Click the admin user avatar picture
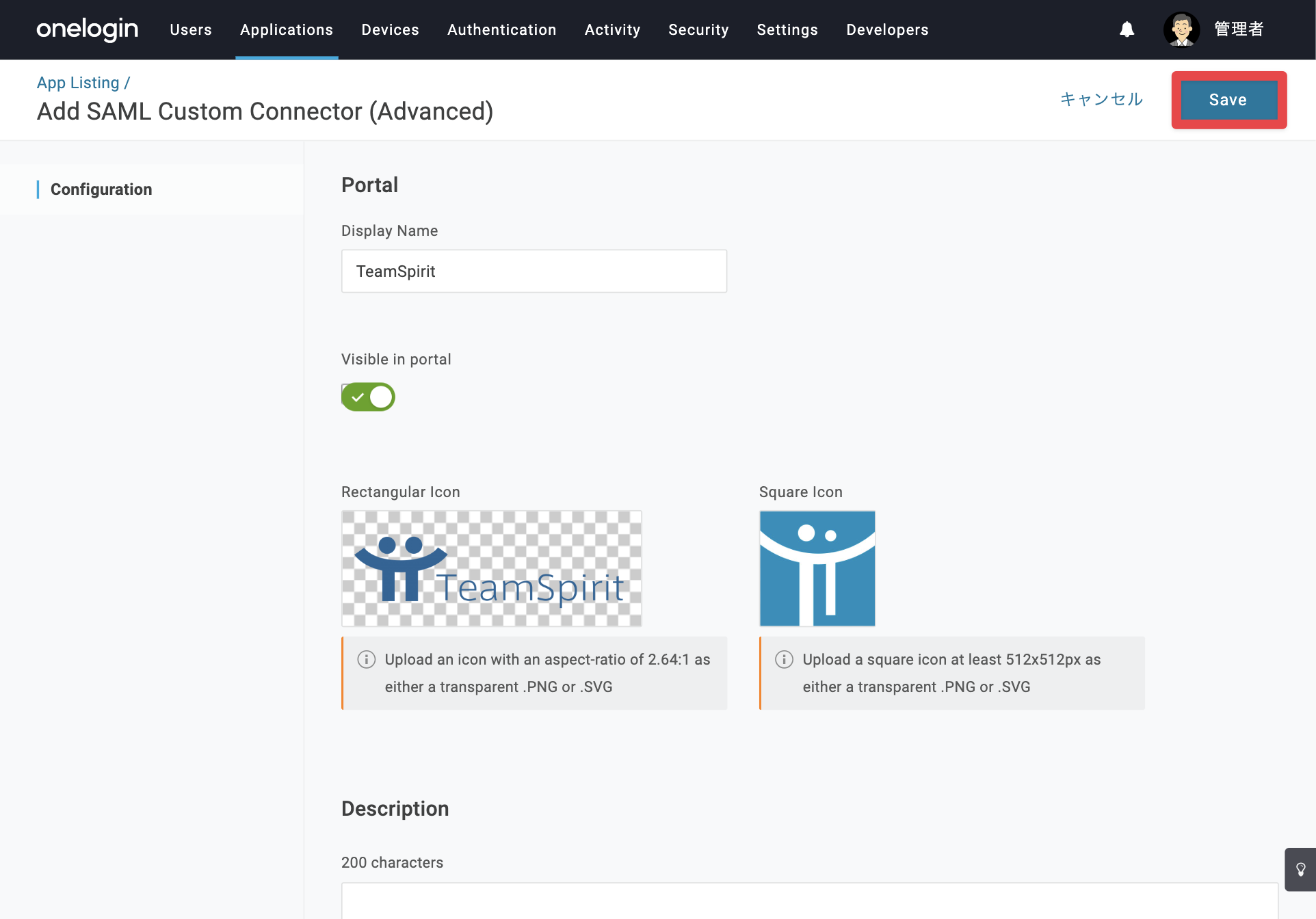Screen dimensions: 1316x919 pyautogui.click(x=1181, y=29)
